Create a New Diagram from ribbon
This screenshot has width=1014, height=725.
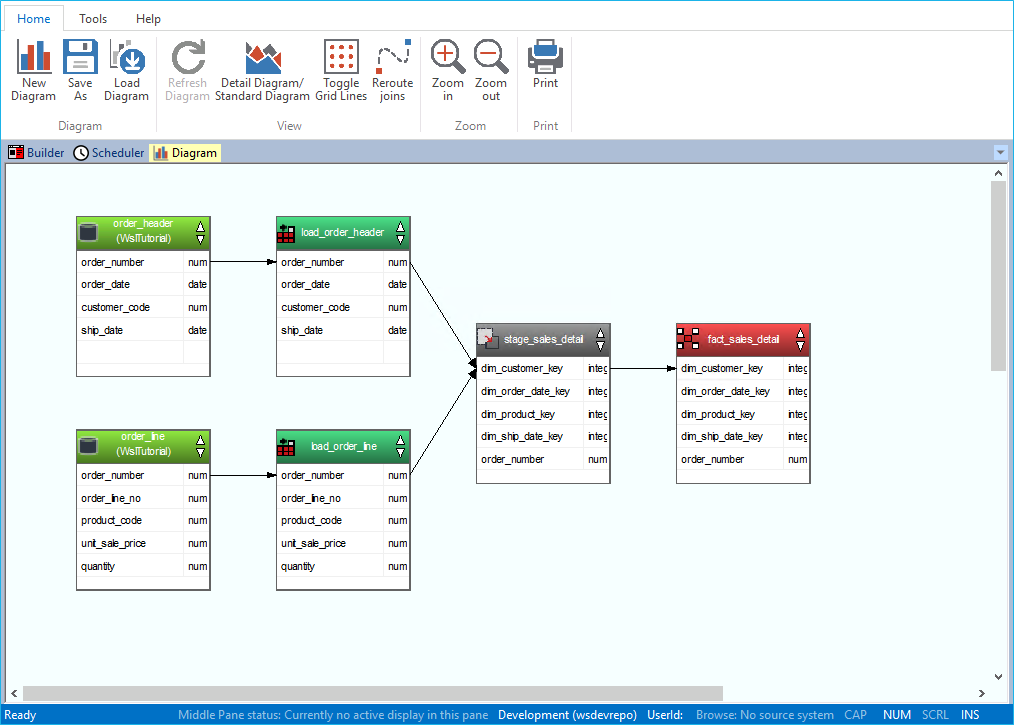34,70
